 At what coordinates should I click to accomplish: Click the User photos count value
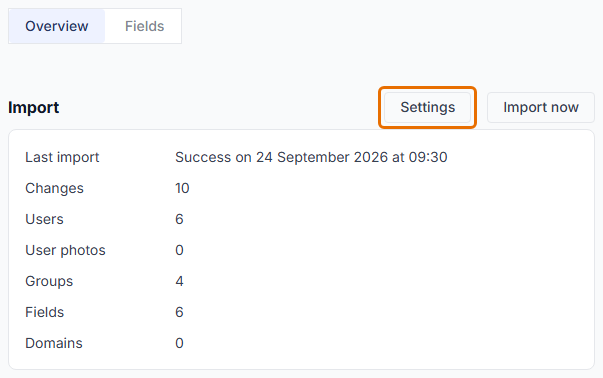[179, 250]
